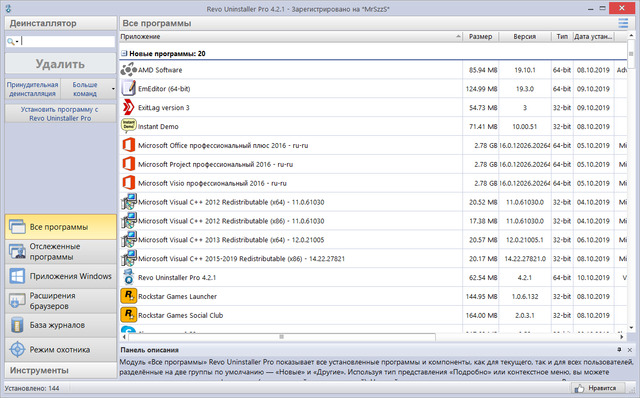640x398 pixels.
Task: Click the Нравится like button
Action: [x=599, y=388]
